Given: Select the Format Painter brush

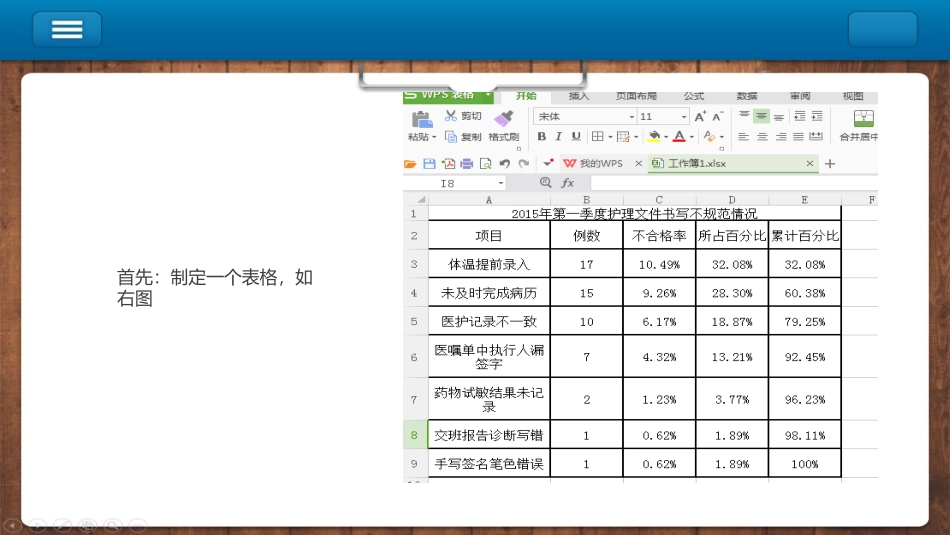Looking at the screenshot, I should click(503, 118).
